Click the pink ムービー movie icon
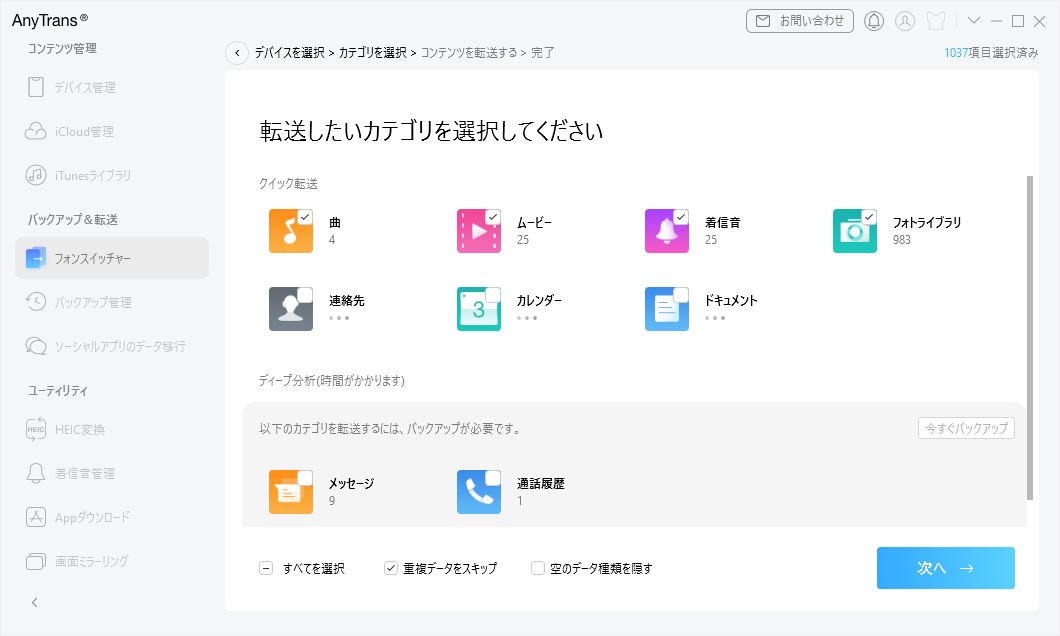The width and height of the screenshot is (1060, 636). coord(478,231)
